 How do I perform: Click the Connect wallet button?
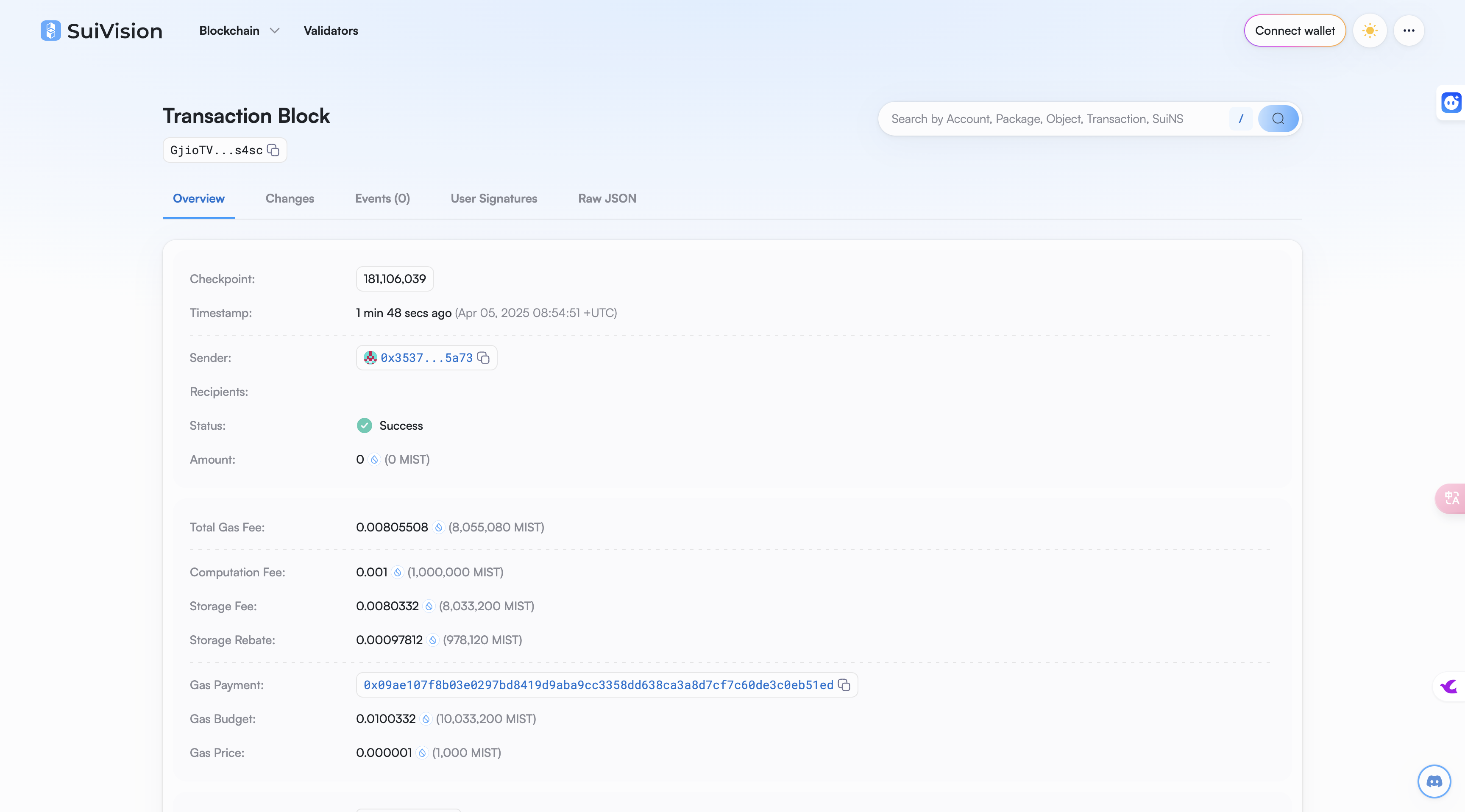1295,31
